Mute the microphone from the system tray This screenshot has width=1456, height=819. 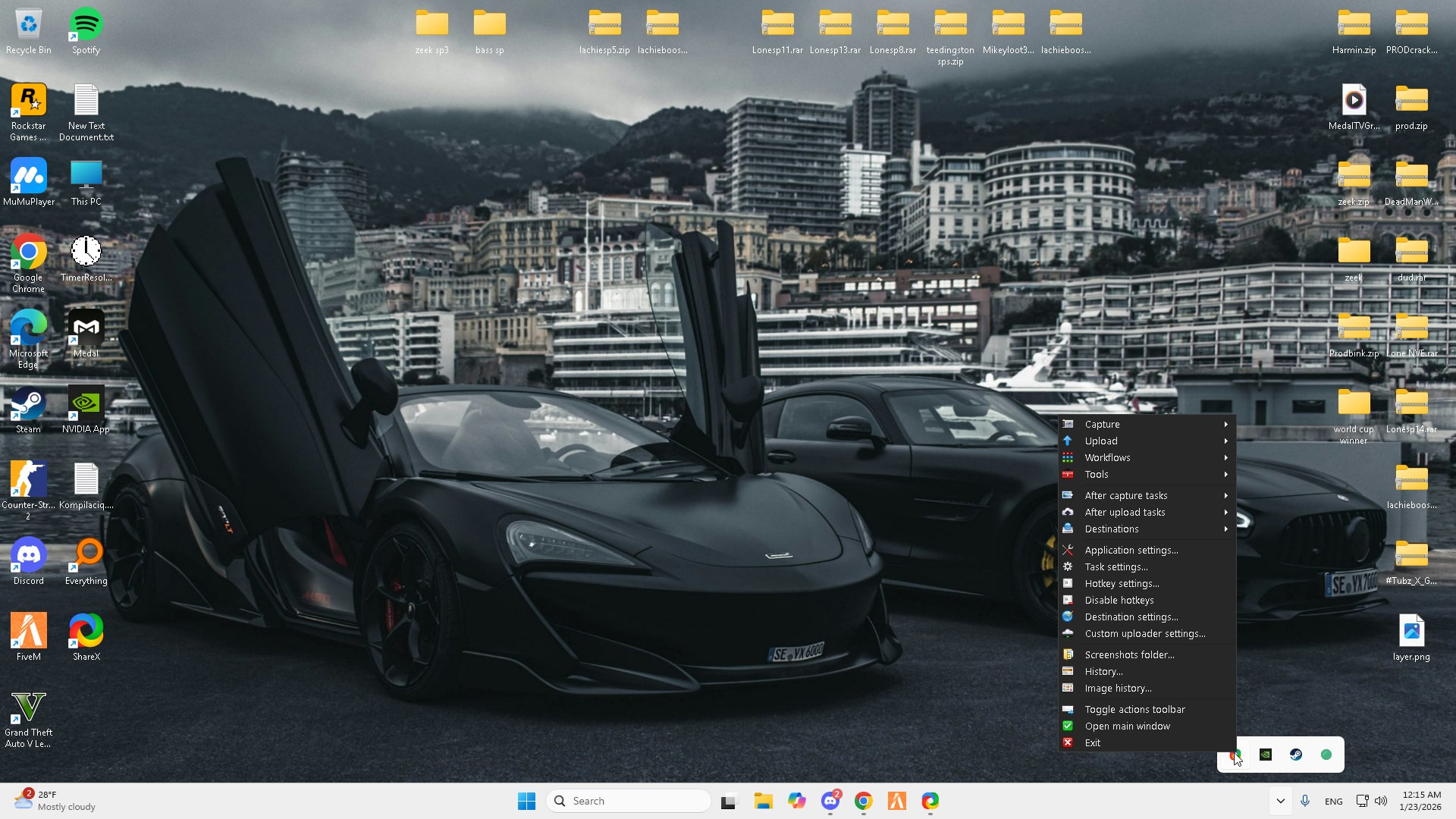1305,801
